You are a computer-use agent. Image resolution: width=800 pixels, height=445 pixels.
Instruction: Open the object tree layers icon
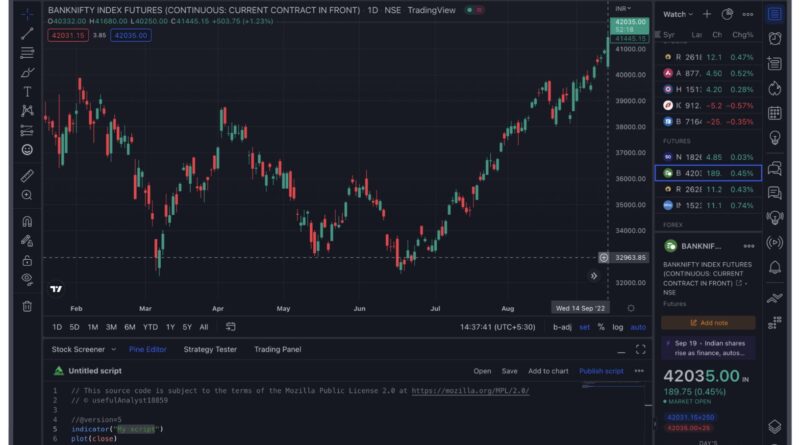(774, 427)
